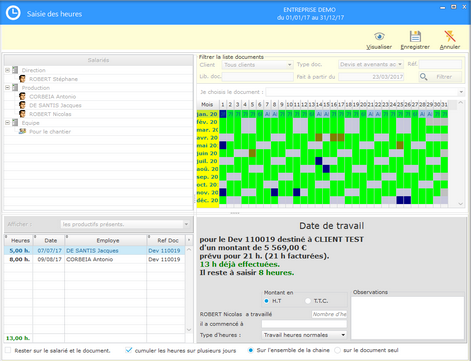
Task: Open the Type d'heures dropdown
Action: (343, 335)
